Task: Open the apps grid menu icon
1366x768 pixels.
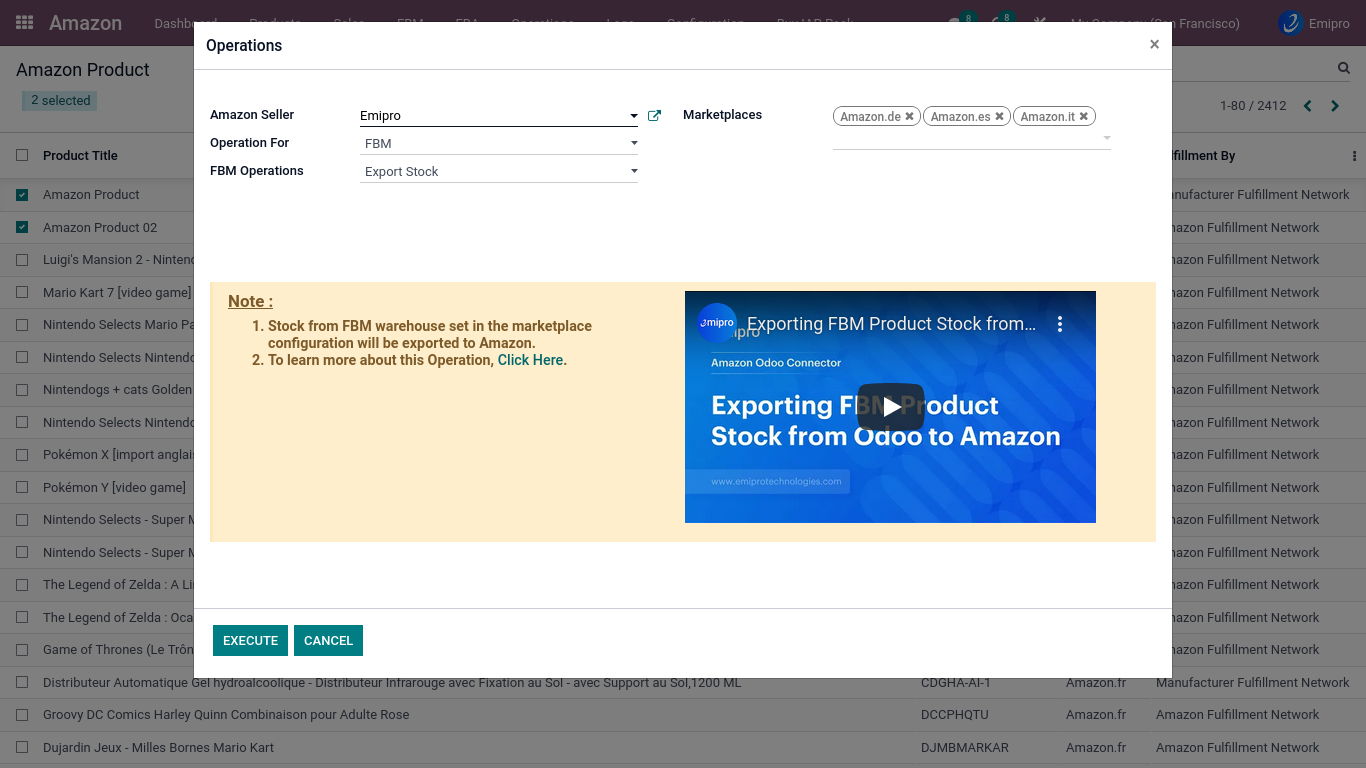Action: point(25,22)
